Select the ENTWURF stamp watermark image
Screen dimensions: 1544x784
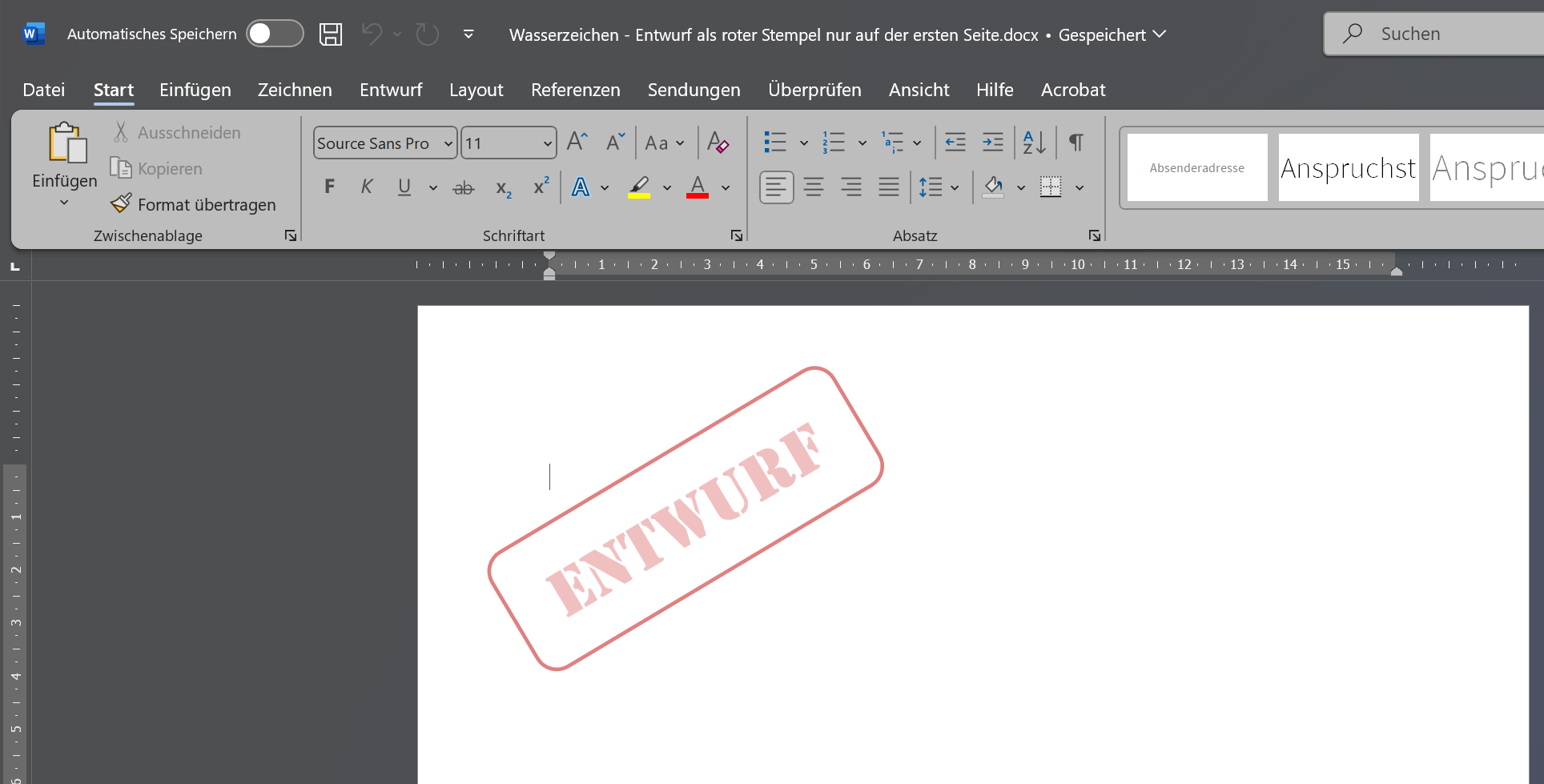tap(686, 519)
